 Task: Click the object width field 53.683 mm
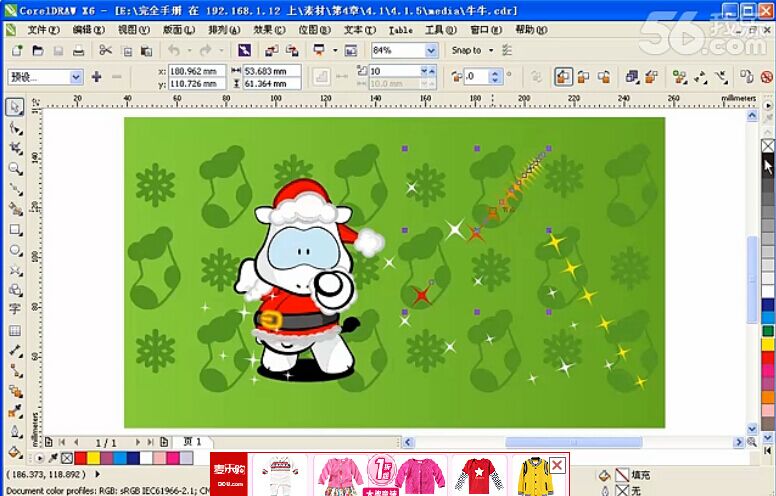tap(271, 71)
